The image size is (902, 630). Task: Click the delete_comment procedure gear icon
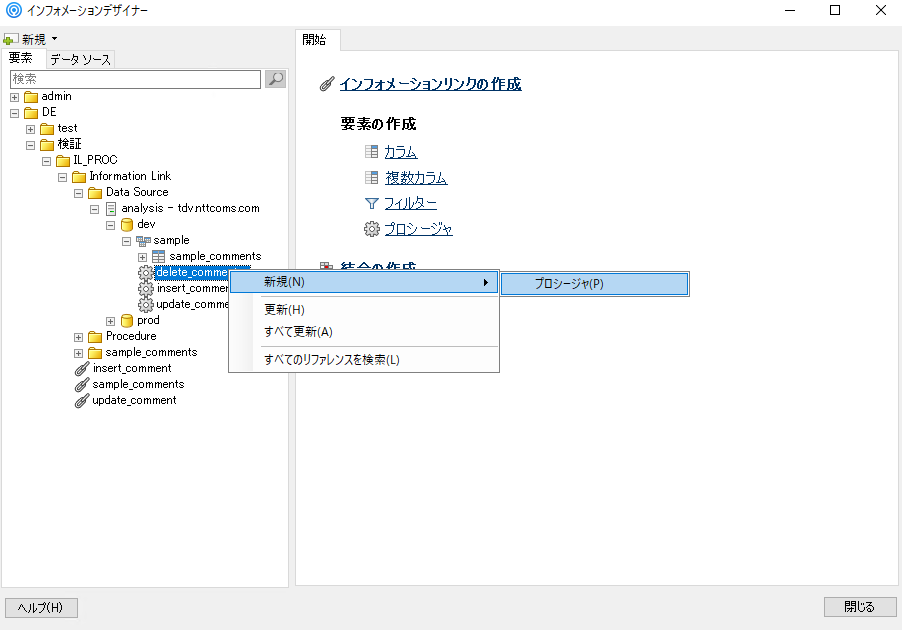point(146,273)
